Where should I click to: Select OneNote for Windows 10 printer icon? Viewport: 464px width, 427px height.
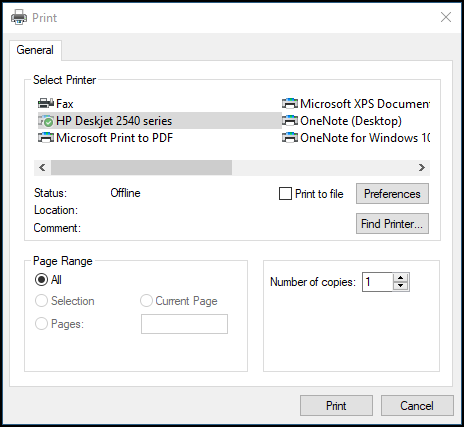coord(290,138)
